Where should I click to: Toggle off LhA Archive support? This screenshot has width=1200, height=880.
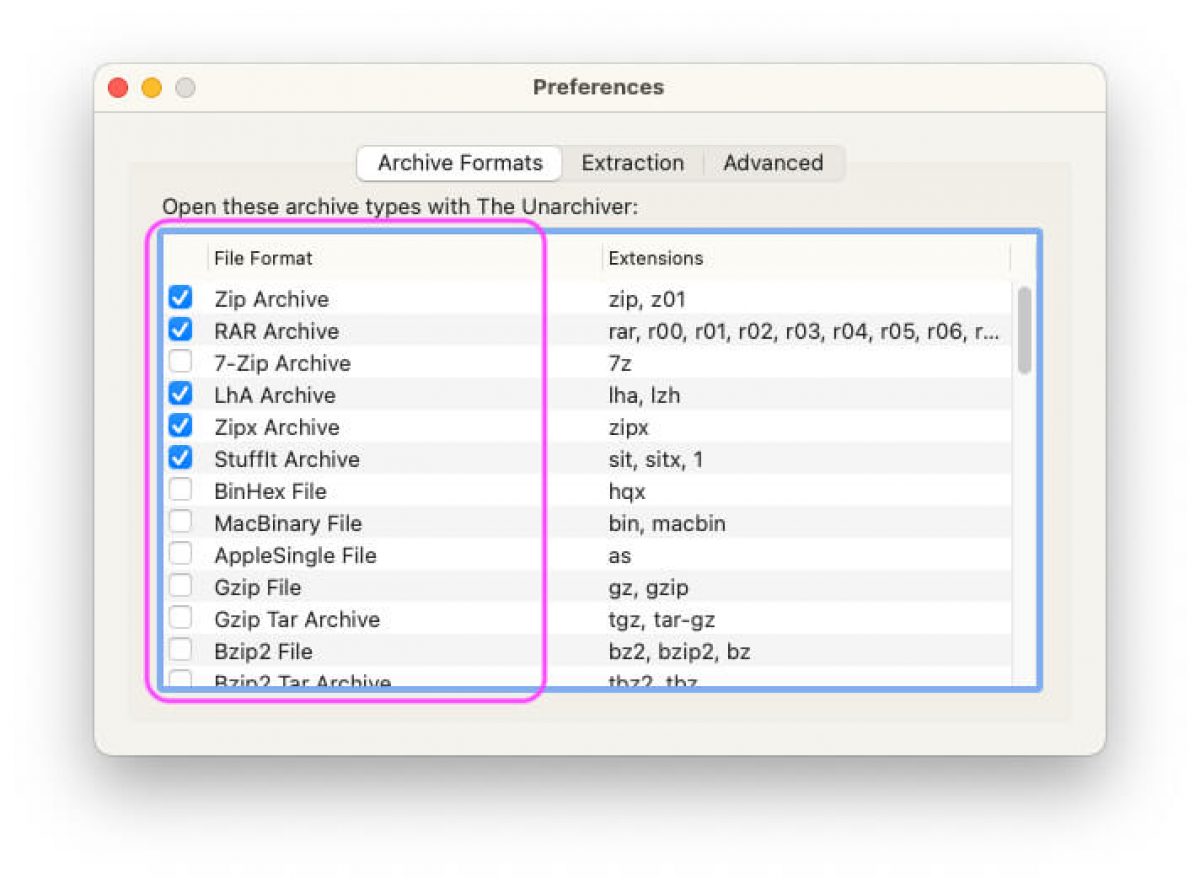click(x=180, y=394)
